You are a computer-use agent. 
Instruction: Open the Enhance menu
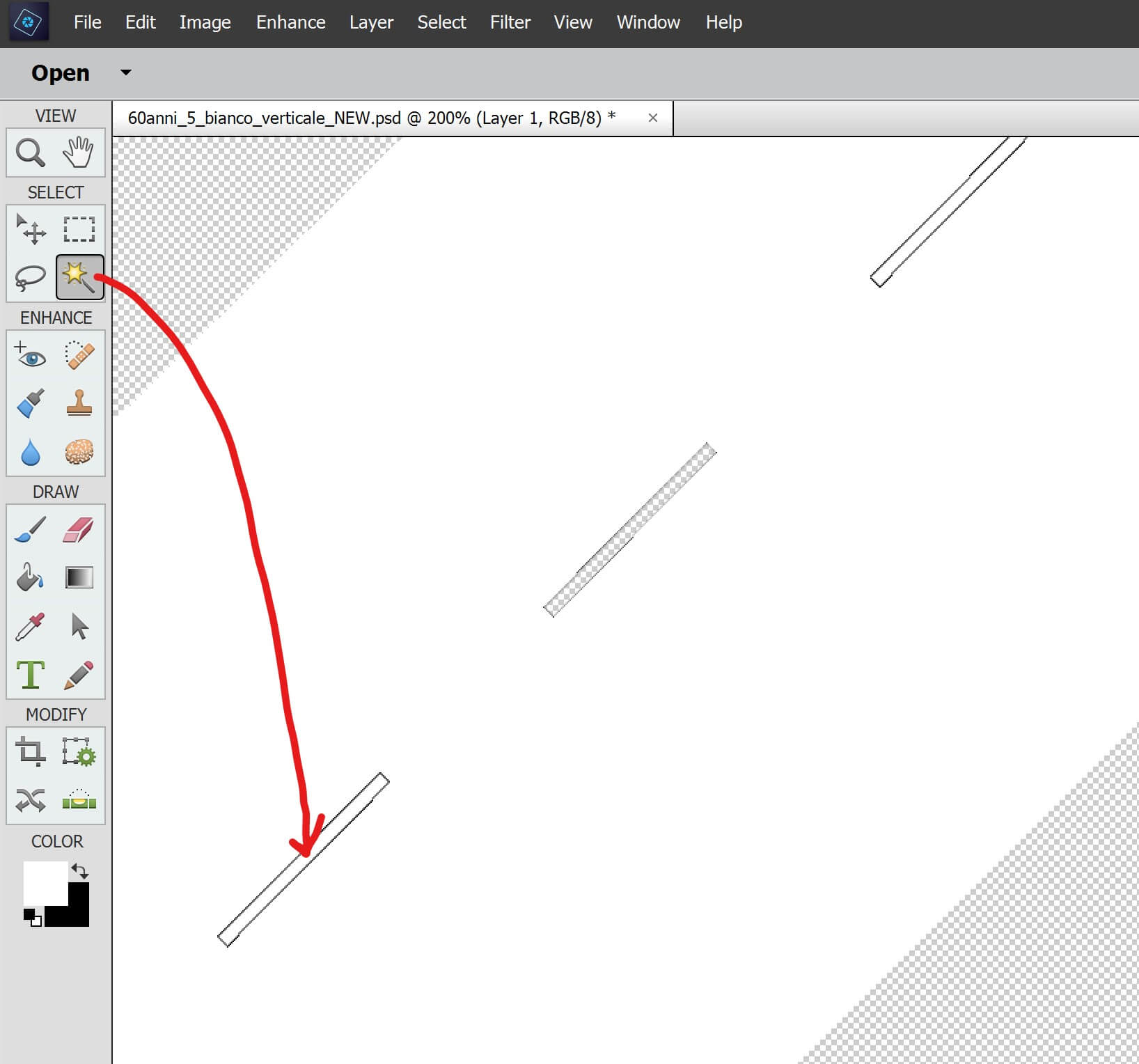pyautogui.click(x=290, y=22)
